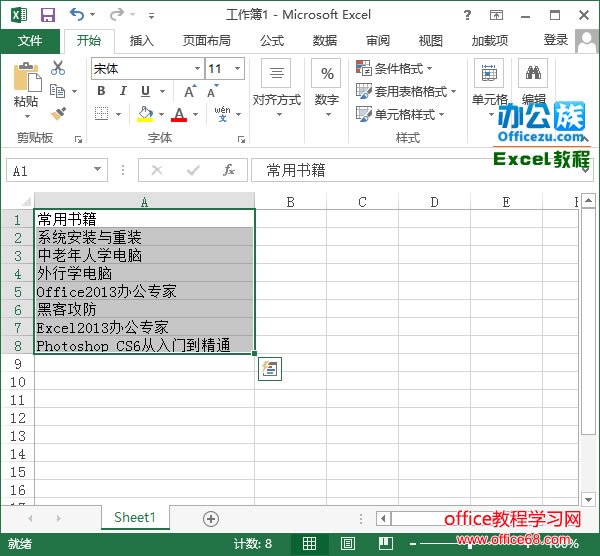Click the Excel Help question mark
The height and width of the screenshot is (556, 600).
[467, 15]
